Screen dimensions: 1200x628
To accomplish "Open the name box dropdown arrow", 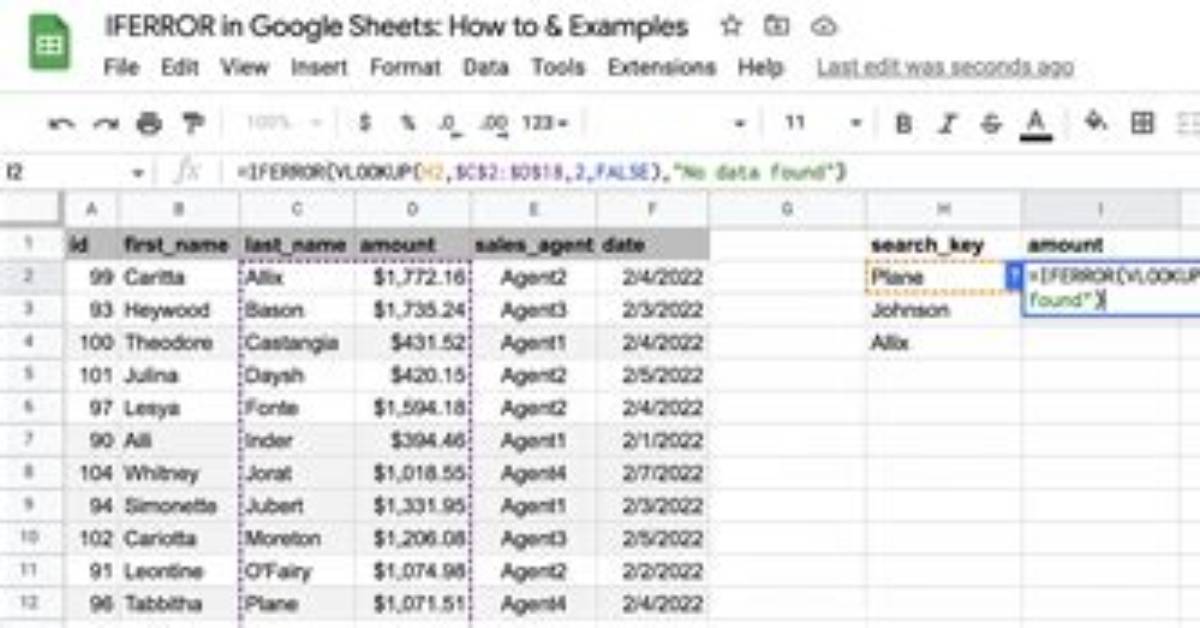I will [x=138, y=173].
